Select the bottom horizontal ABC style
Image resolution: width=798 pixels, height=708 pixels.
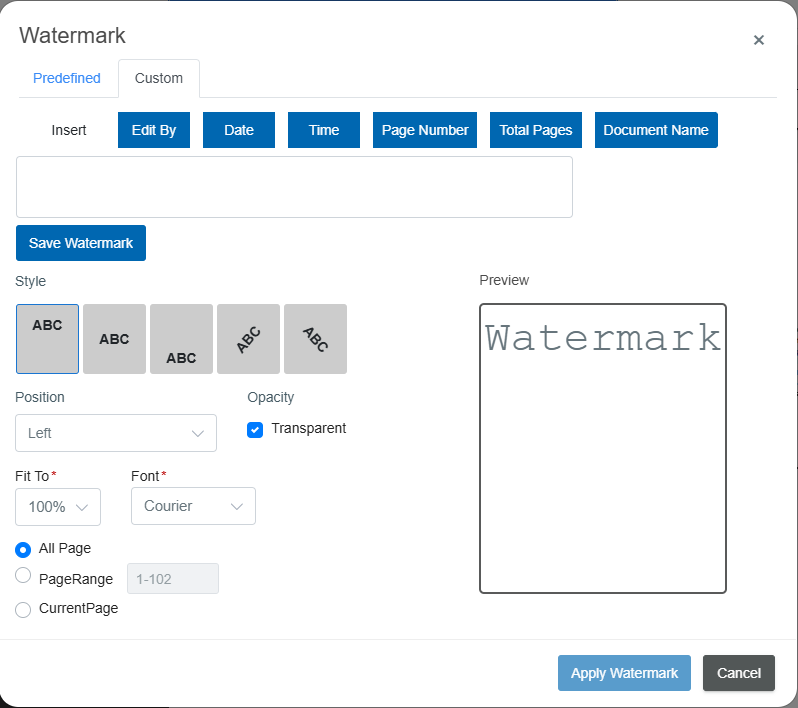(181, 339)
